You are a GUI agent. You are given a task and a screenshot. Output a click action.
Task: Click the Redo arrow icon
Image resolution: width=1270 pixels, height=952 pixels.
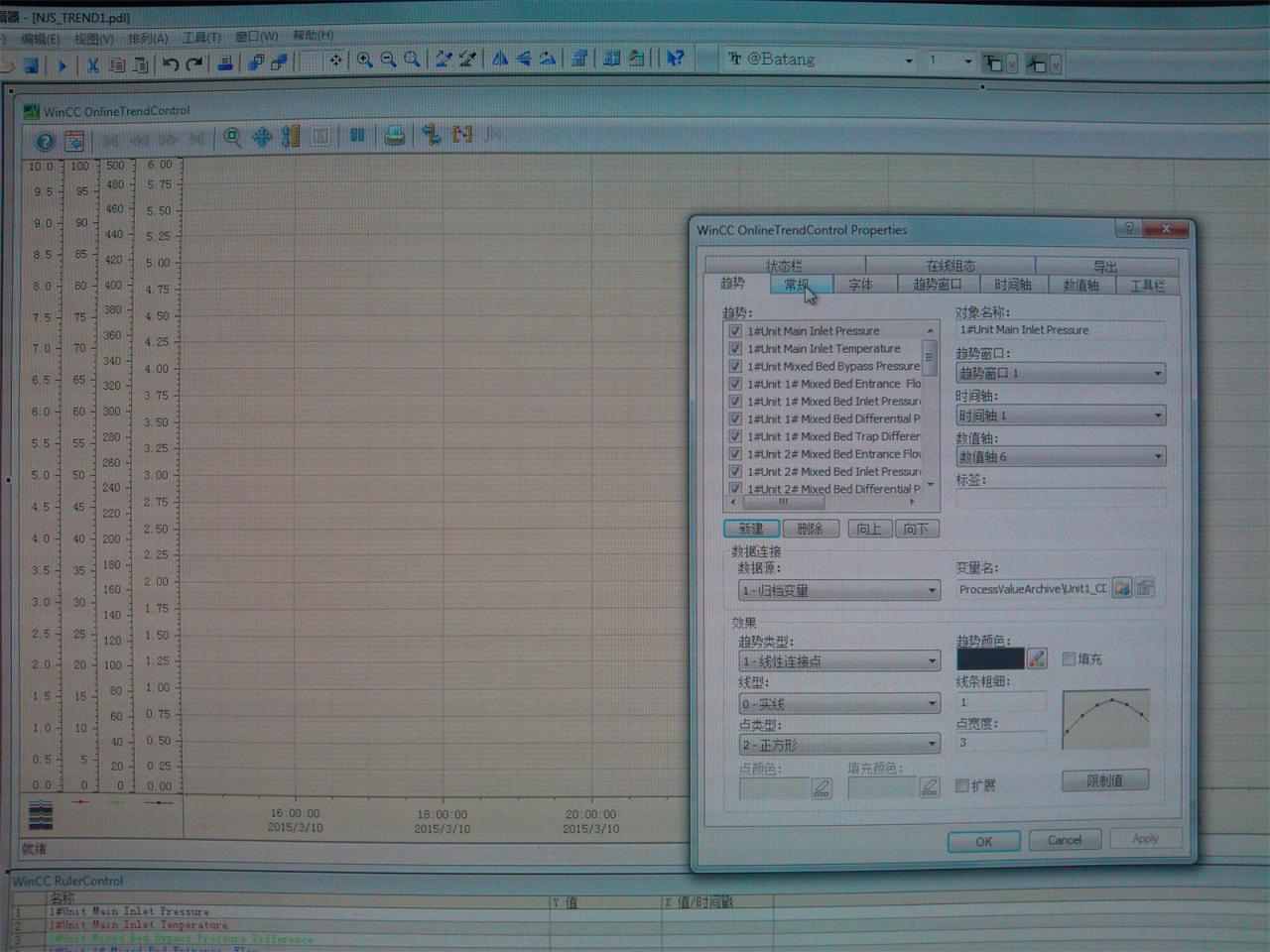pyautogui.click(x=194, y=64)
